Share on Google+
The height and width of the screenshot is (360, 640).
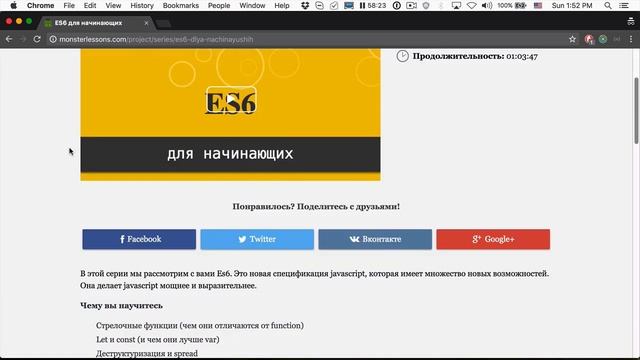[493, 239]
